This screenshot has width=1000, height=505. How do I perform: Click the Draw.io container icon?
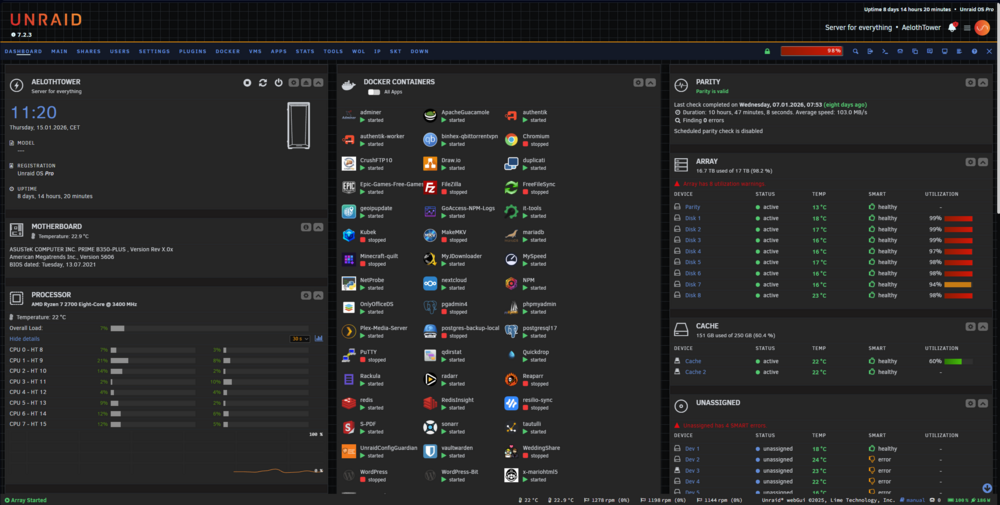click(430, 163)
